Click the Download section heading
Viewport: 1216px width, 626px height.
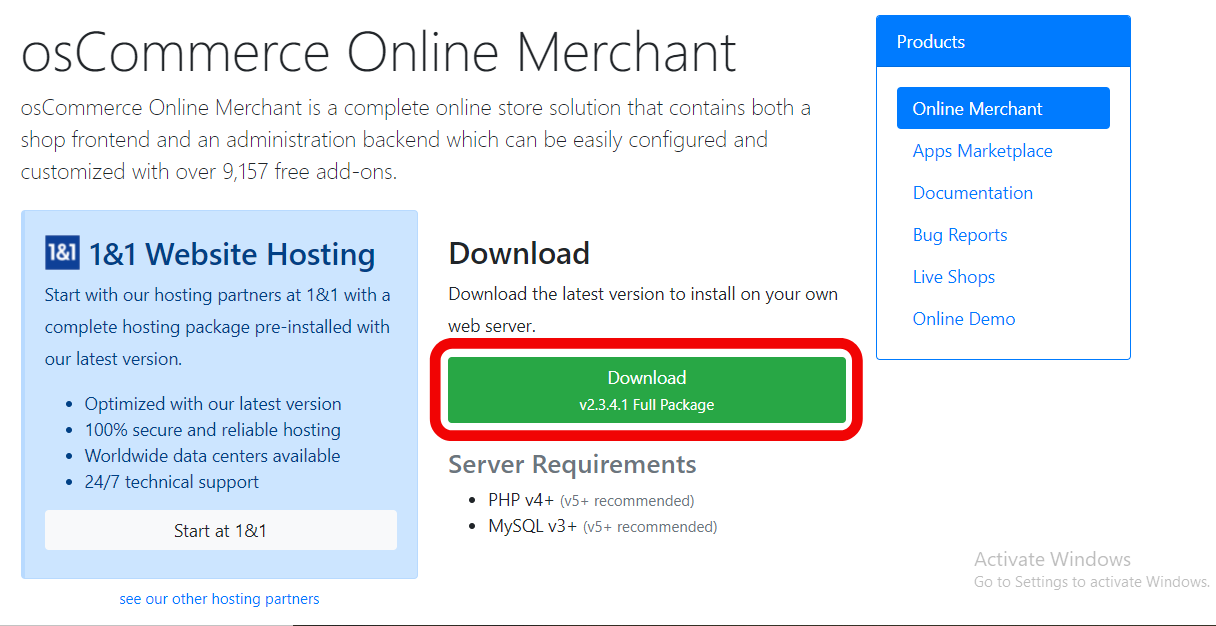(x=518, y=253)
